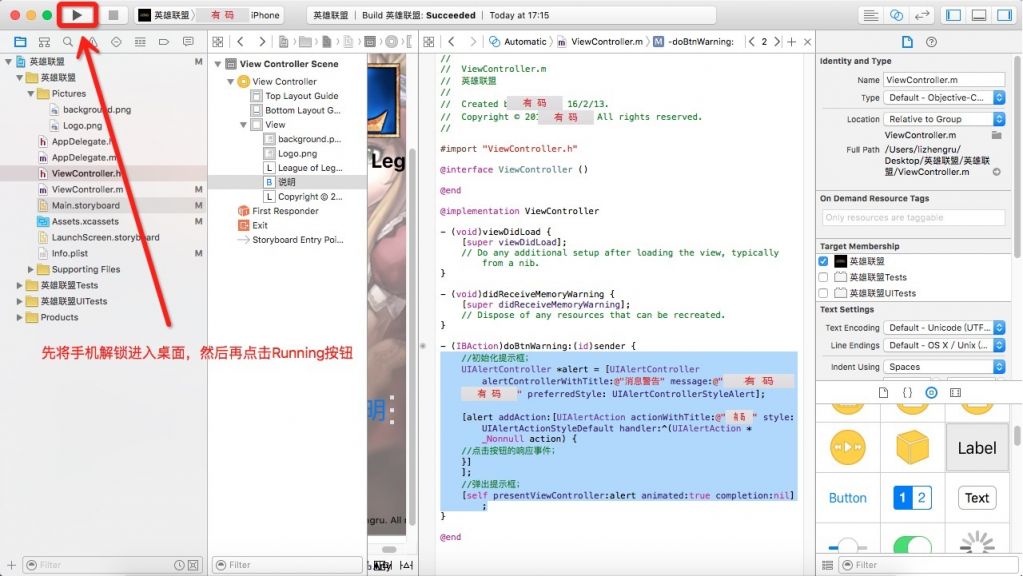Viewport: 1023px width, 576px height.
Task: Hide the Utilities pane
Action: point(1003,15)
